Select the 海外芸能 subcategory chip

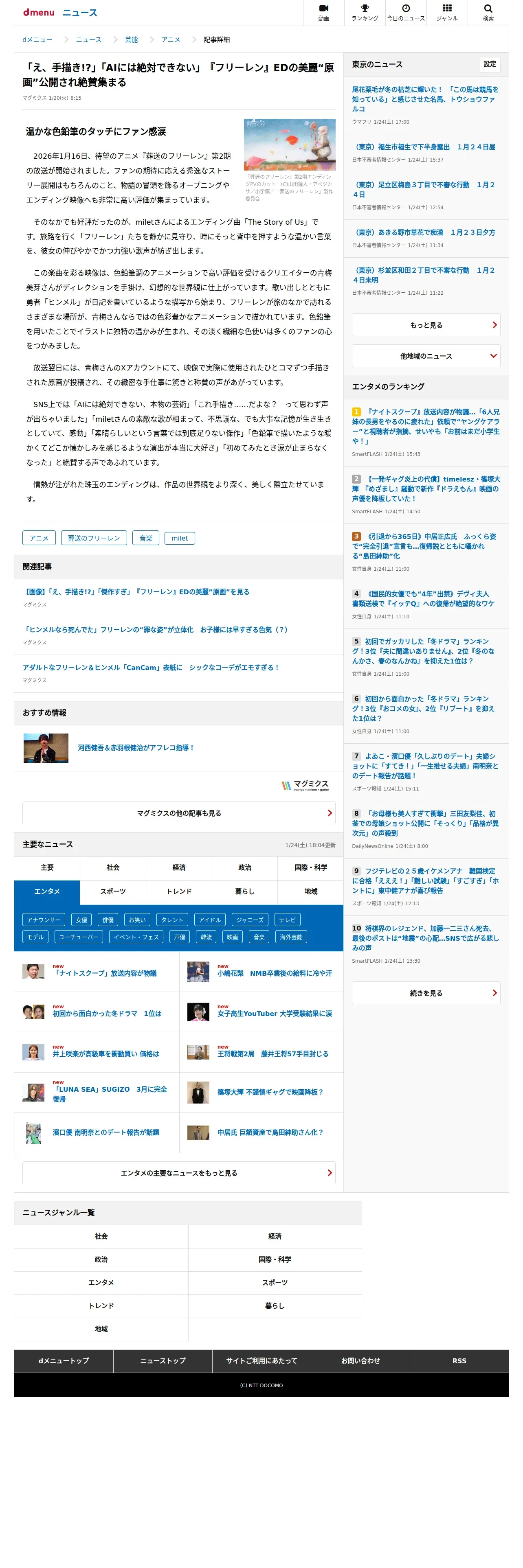(x=291, y=937)
